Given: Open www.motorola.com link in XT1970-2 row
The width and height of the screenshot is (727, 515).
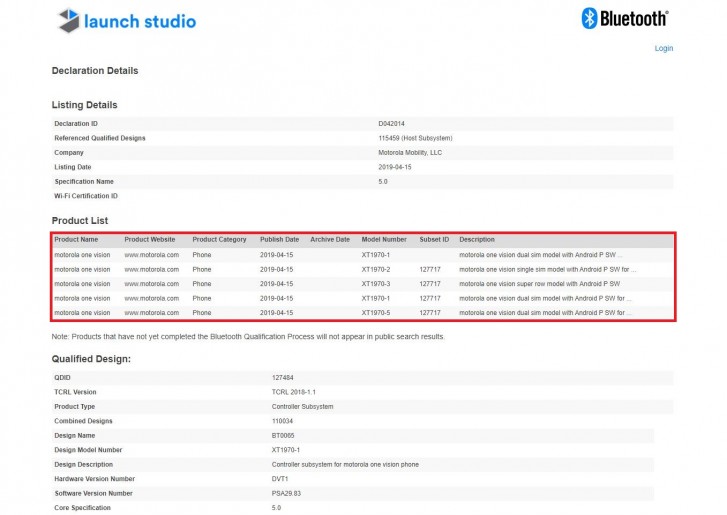Looking at the screenshot, I should click(151, 270).
